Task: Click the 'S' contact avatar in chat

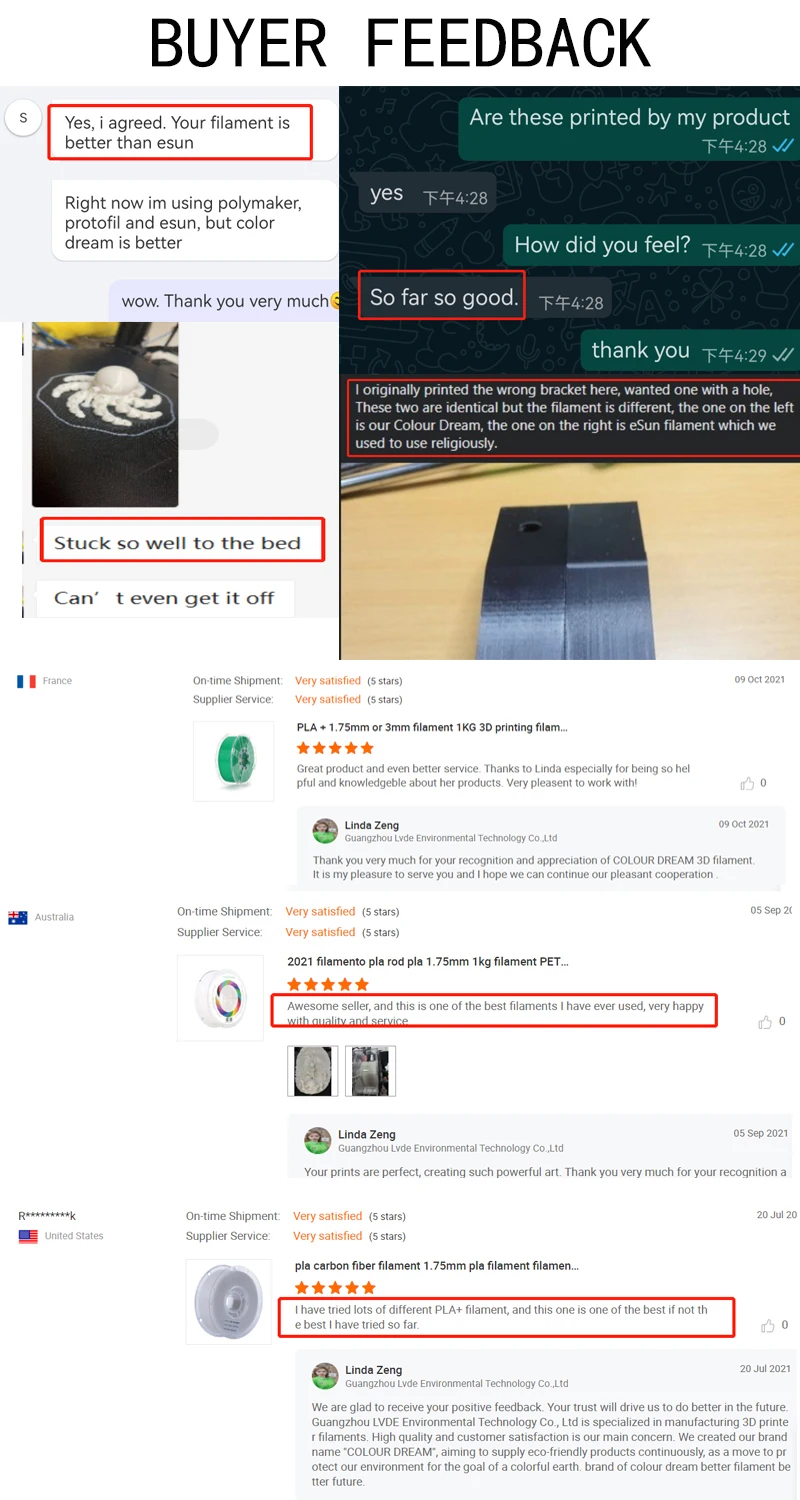Action: [x=23, y=118]
